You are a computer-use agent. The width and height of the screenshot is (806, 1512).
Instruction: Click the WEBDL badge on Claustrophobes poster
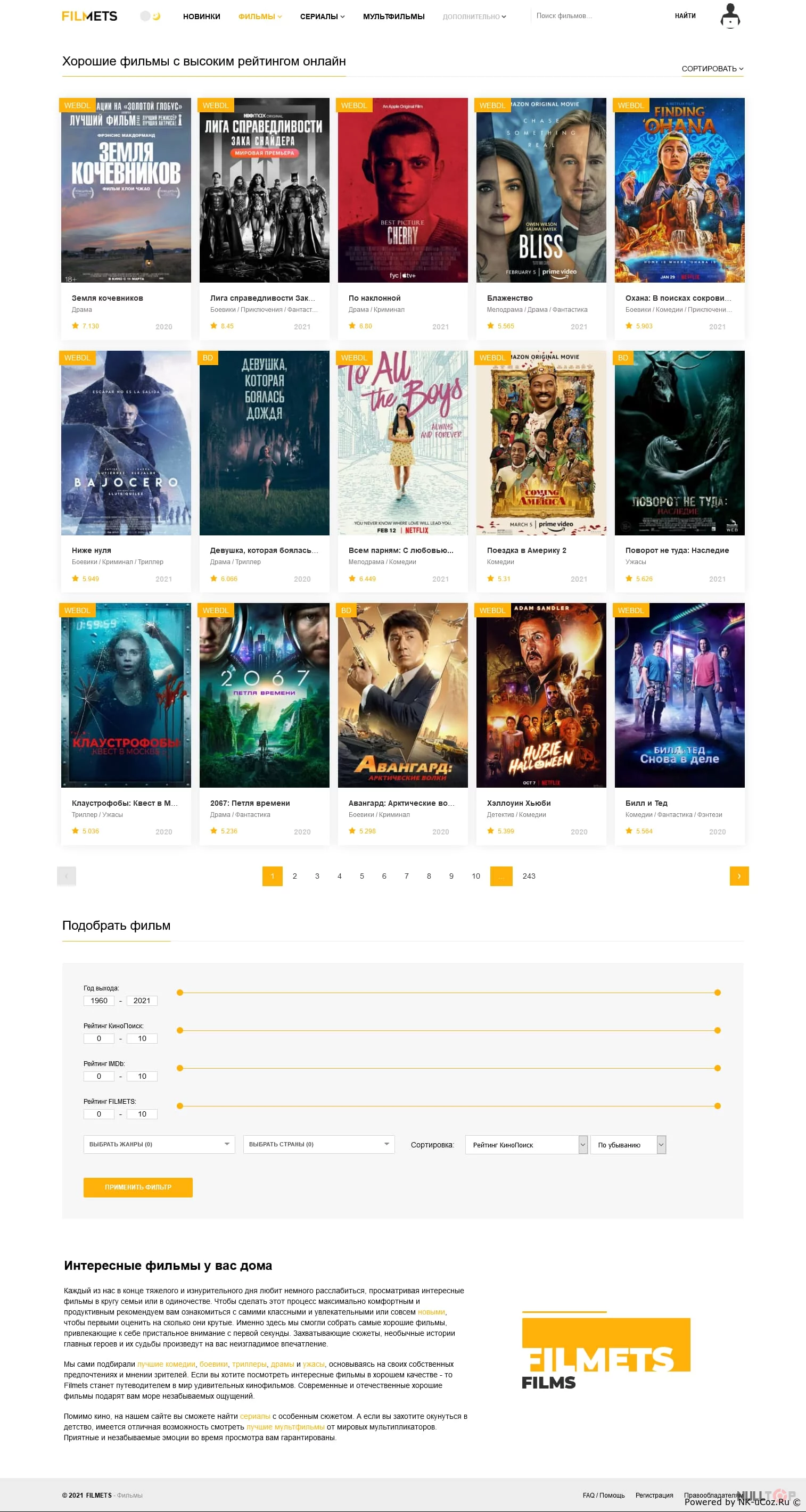point(77,610)
